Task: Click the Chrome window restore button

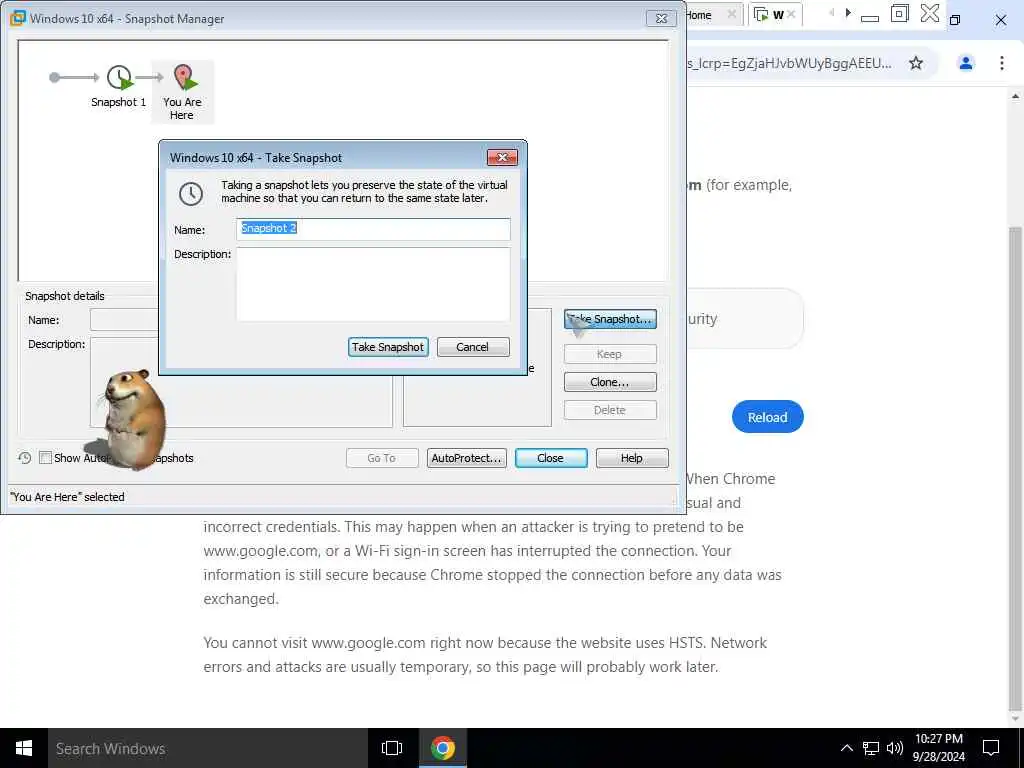Action: pyautogui.click(x=955, y=20)
